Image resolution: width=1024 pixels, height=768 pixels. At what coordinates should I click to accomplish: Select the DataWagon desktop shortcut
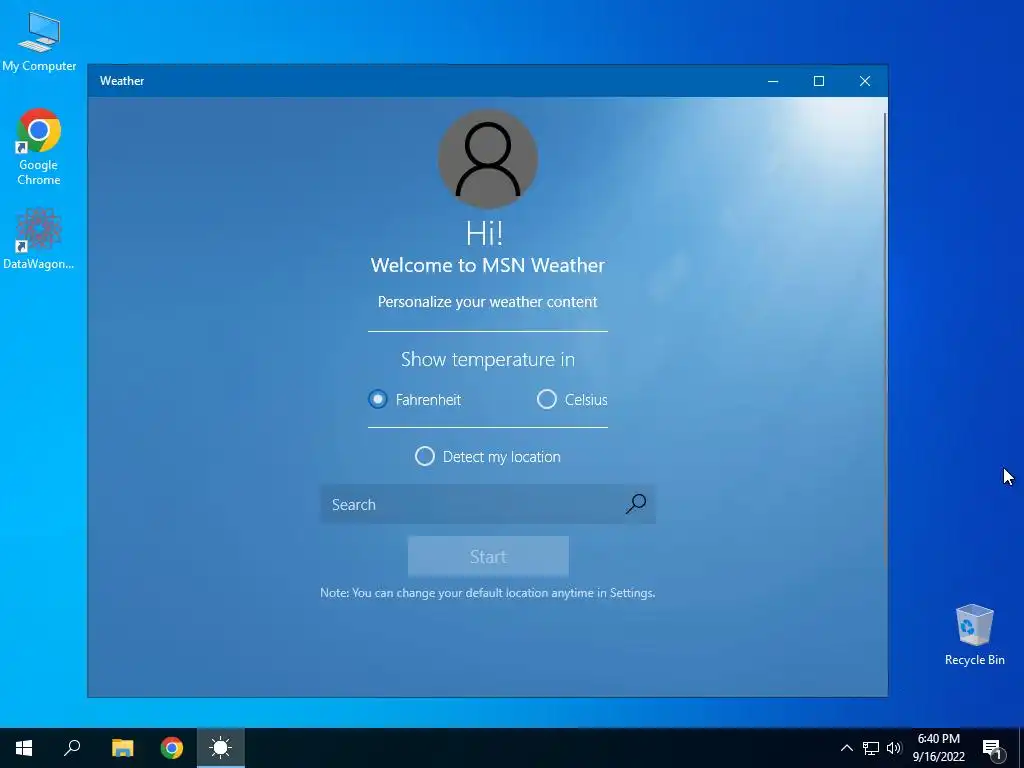39,238
